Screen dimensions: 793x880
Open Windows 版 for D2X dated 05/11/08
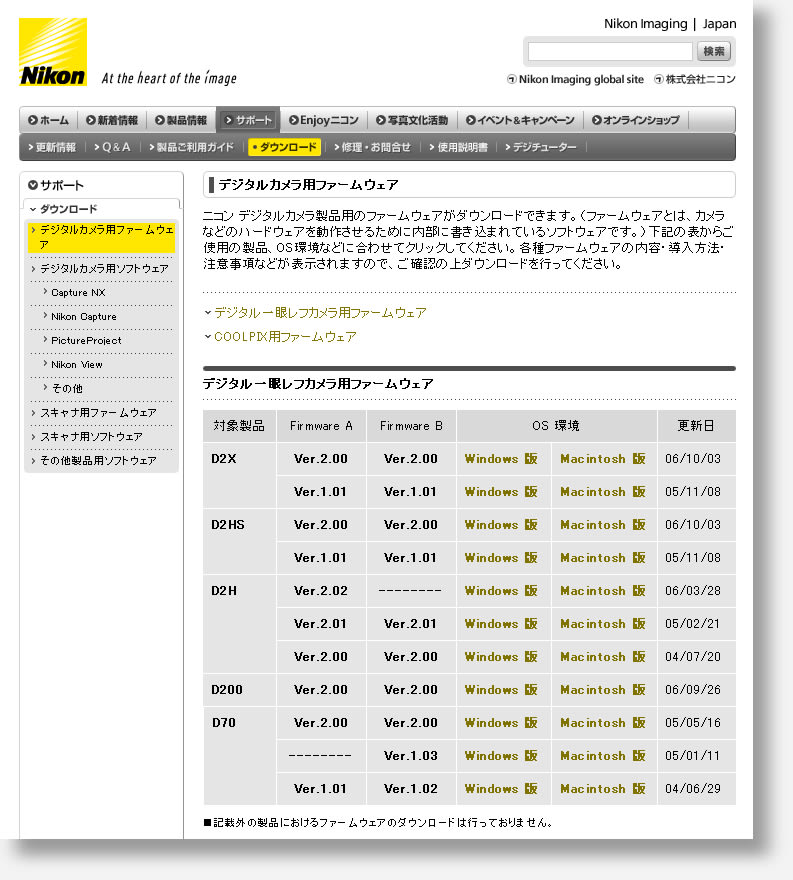tap(501, 492)
